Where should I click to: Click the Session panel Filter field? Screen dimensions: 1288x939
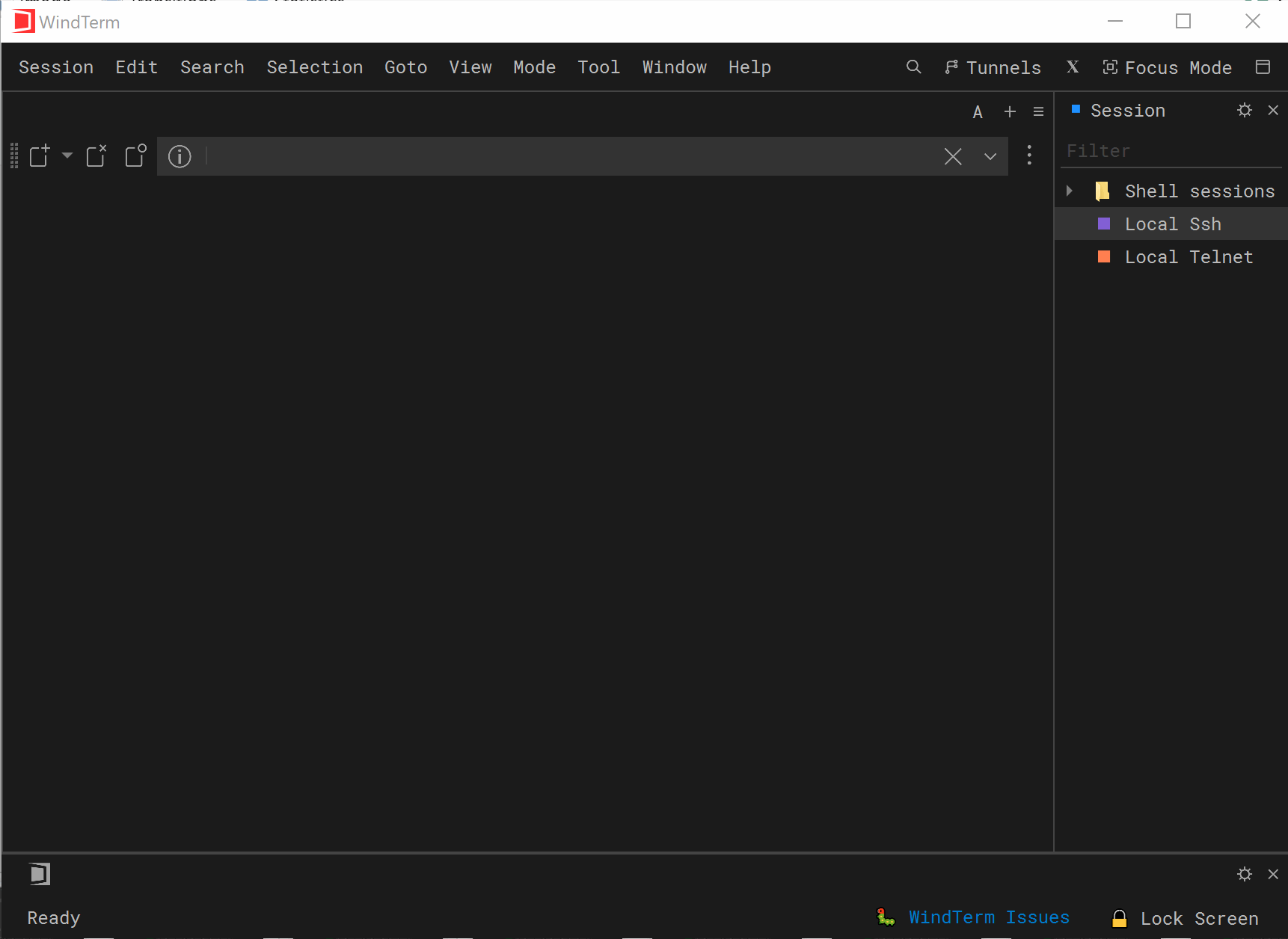pyautogui.click(x=1171, y=151)
